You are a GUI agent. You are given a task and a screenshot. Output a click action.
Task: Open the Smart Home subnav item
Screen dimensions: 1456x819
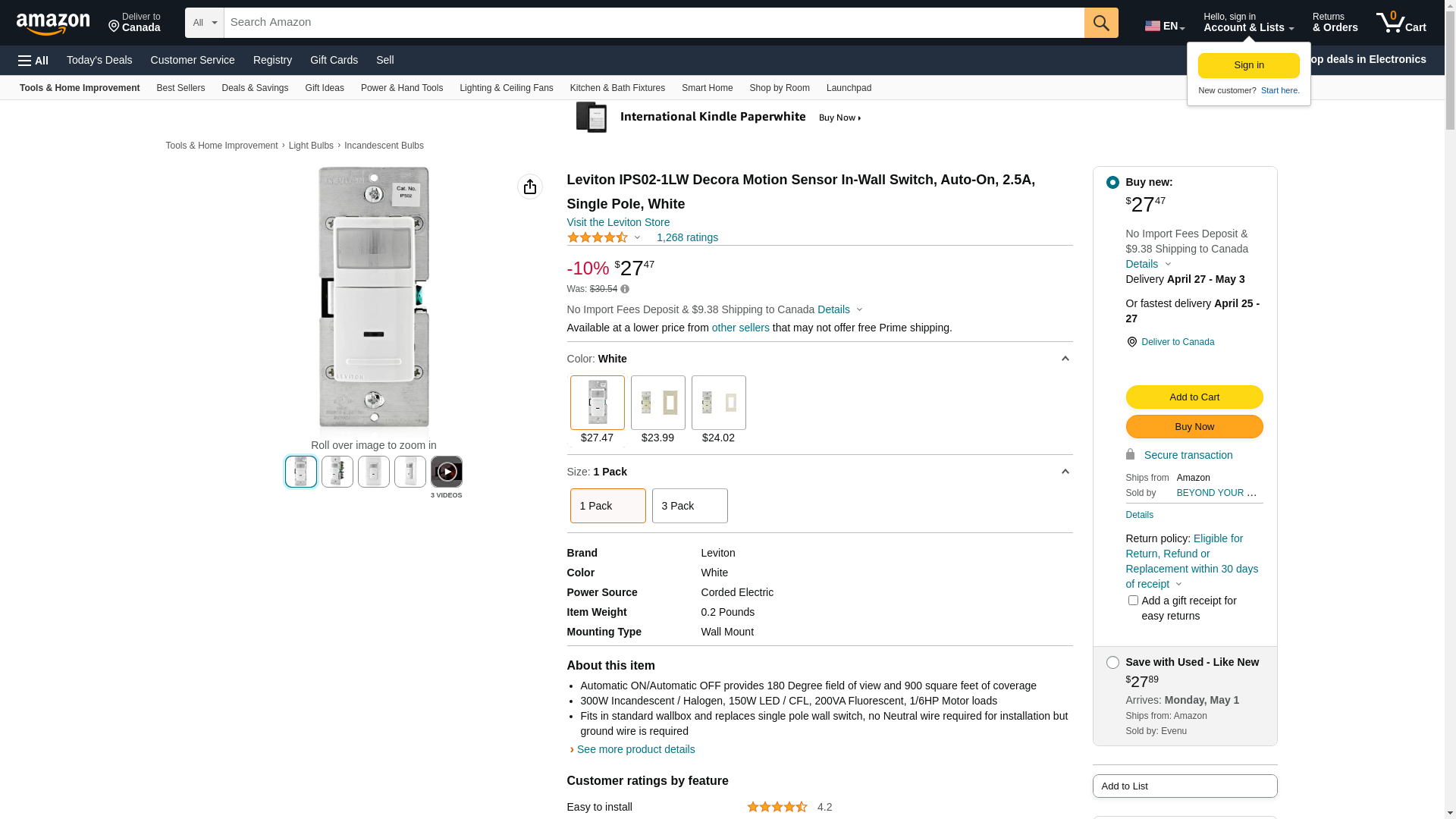pos(706,88)
